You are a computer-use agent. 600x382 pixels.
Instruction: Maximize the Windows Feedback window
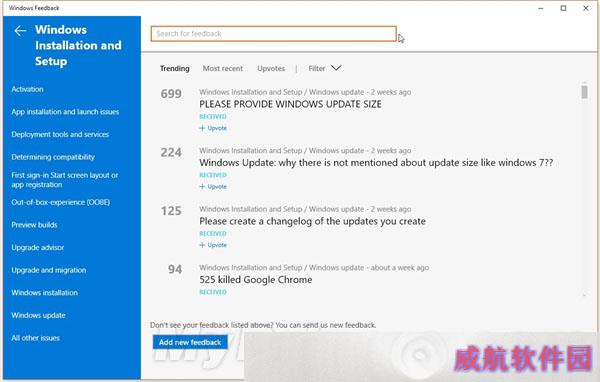(563, 8)
